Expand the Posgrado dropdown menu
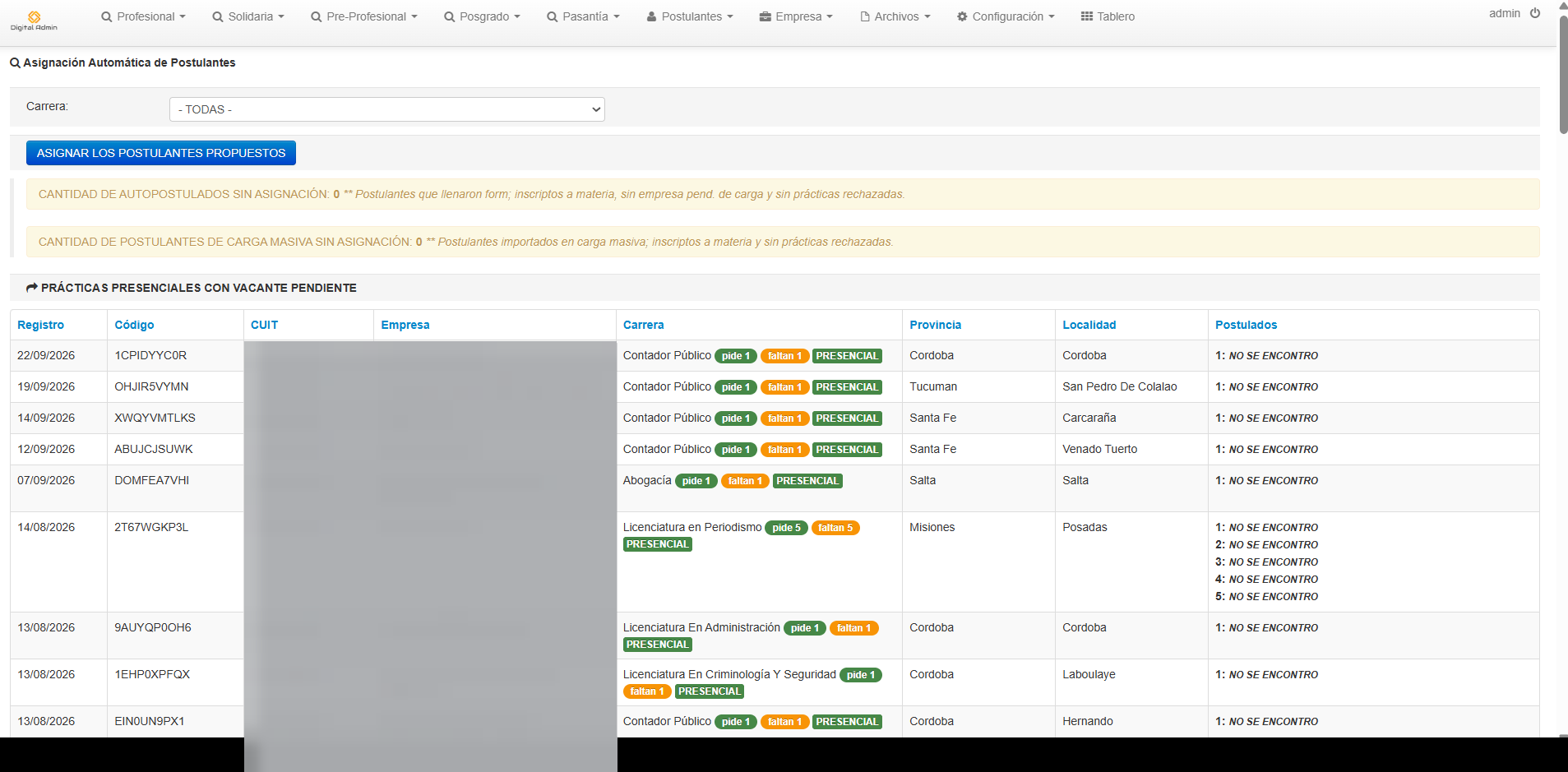The height and width of the screenshot is (772, 1568). [482, 16]
